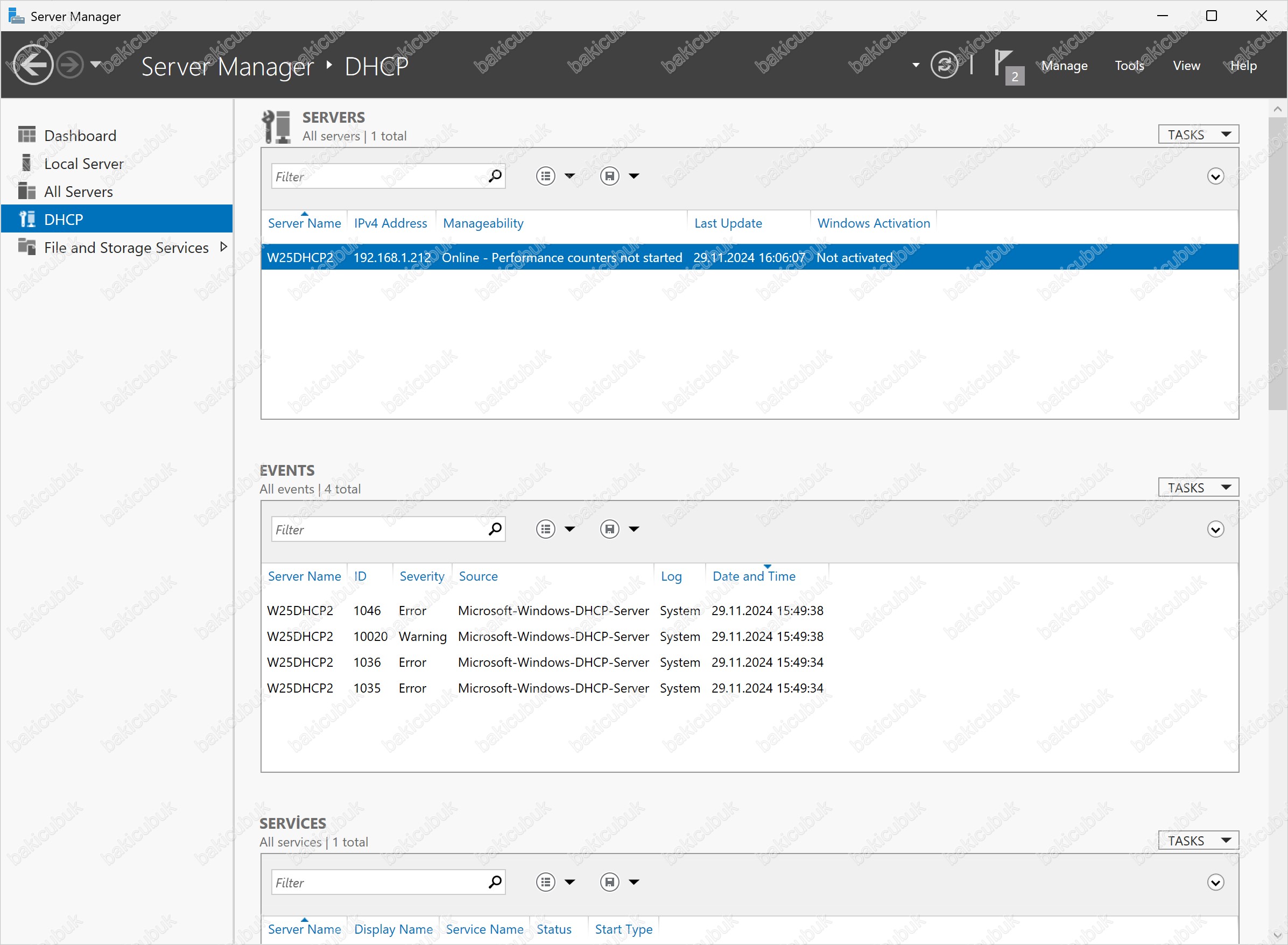Go back with the navigation back arrow
1288x945 pixels.
(33, 65)
